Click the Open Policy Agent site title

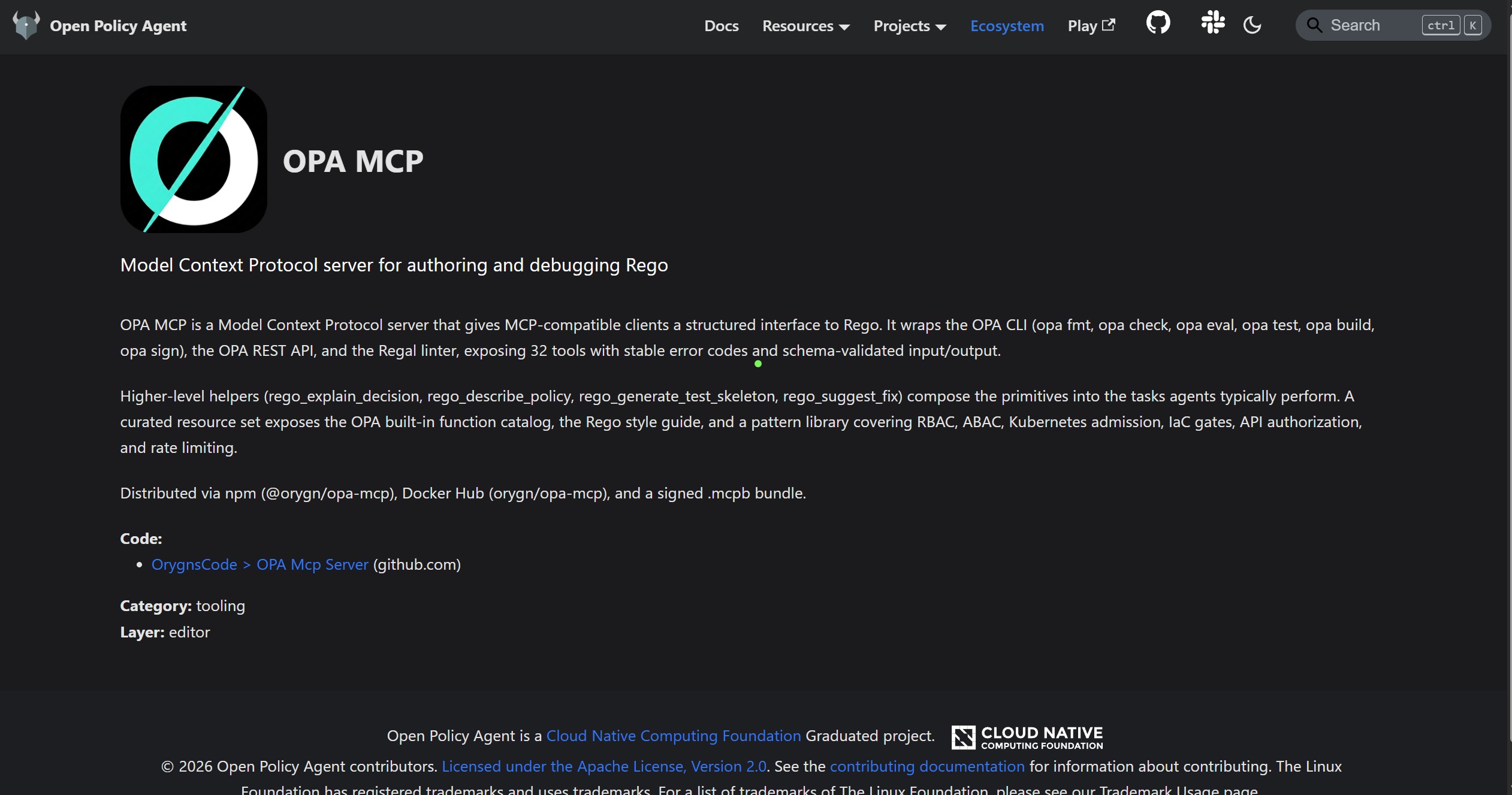(x=118, y=26)
